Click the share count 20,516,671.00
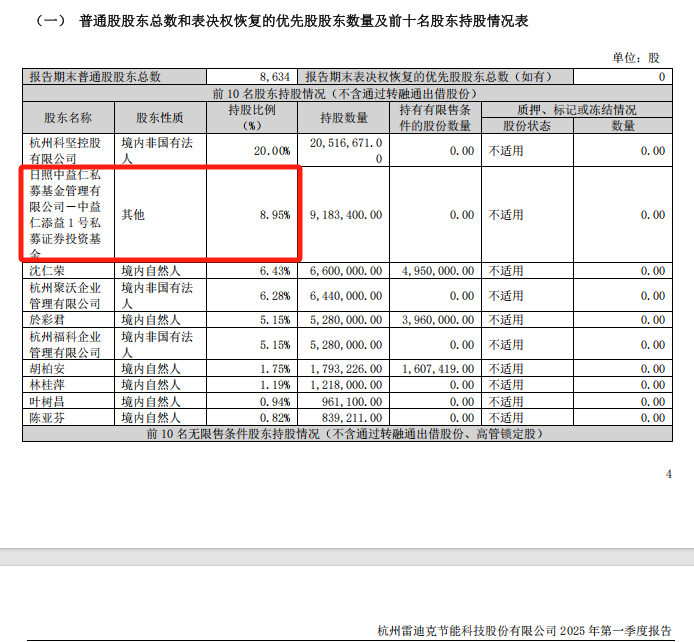Screen dimensions: 694x642 pyautogui.click(x=346, y=151)
